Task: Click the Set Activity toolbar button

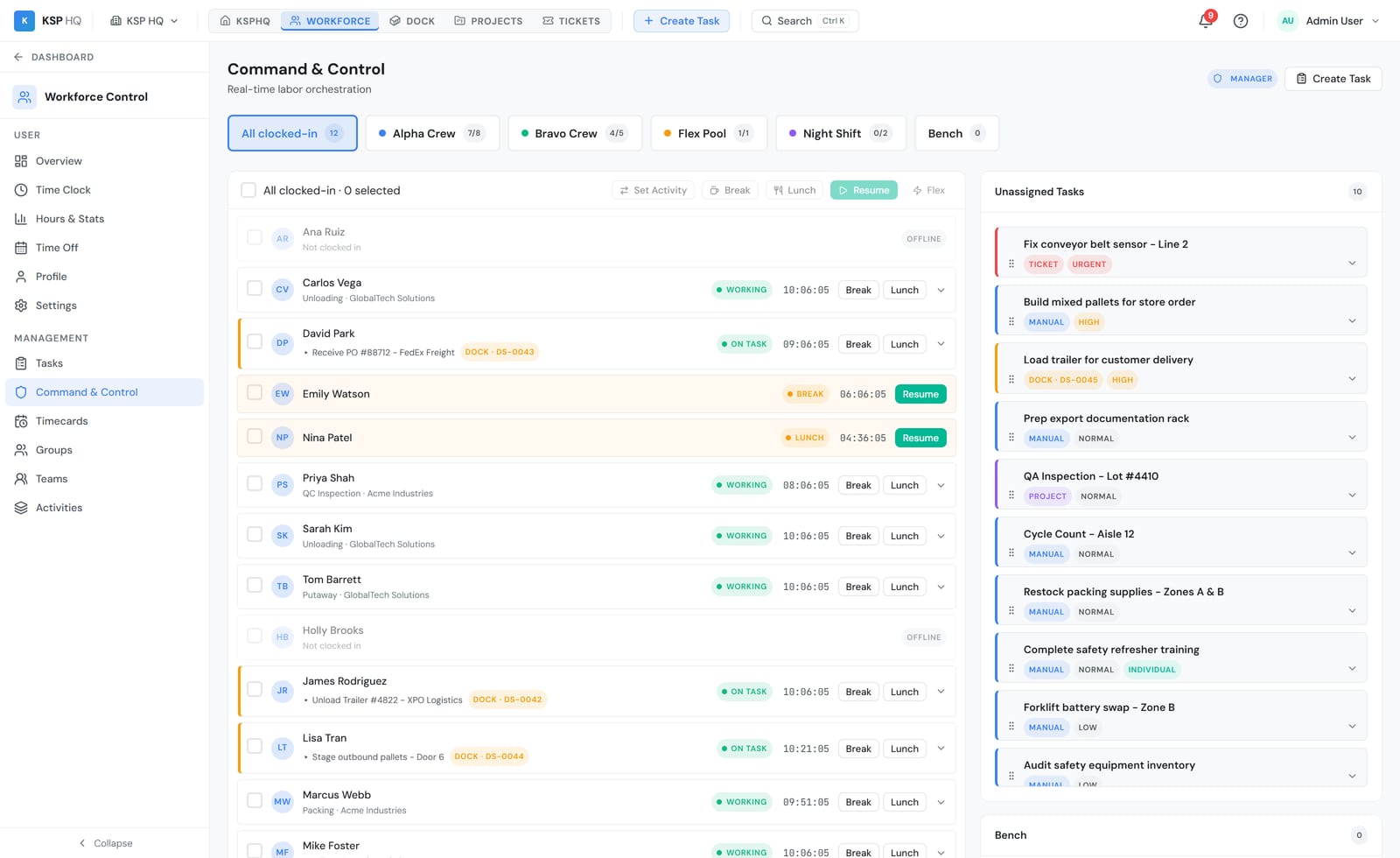Action: [x=653, y=190]
